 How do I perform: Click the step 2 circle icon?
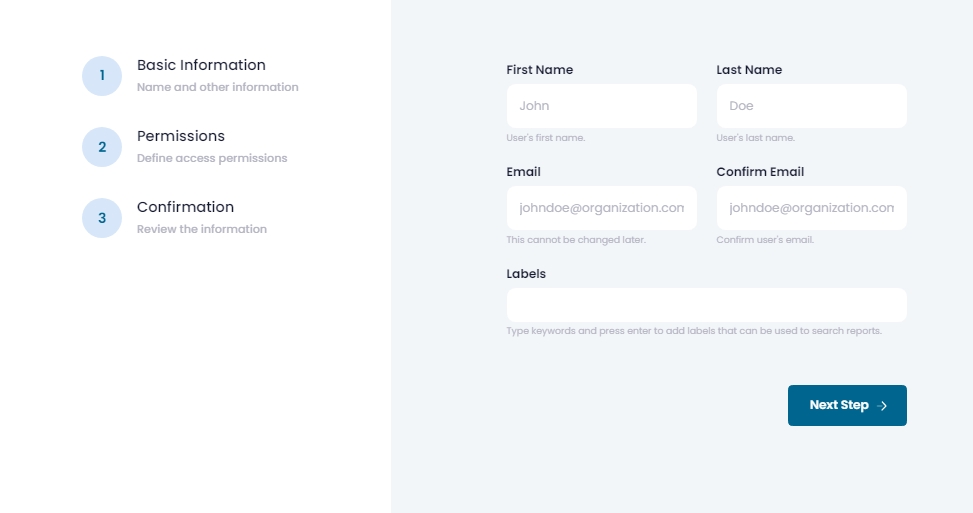[102, 147]
